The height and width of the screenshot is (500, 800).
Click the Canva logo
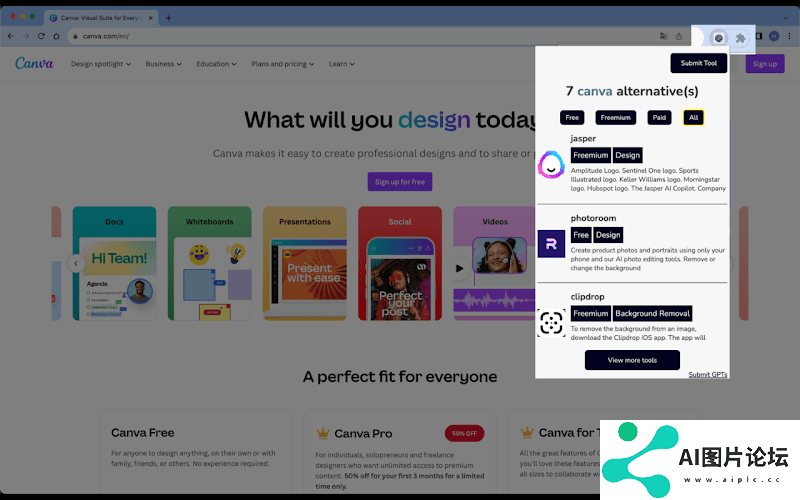(x=34, y=63)
